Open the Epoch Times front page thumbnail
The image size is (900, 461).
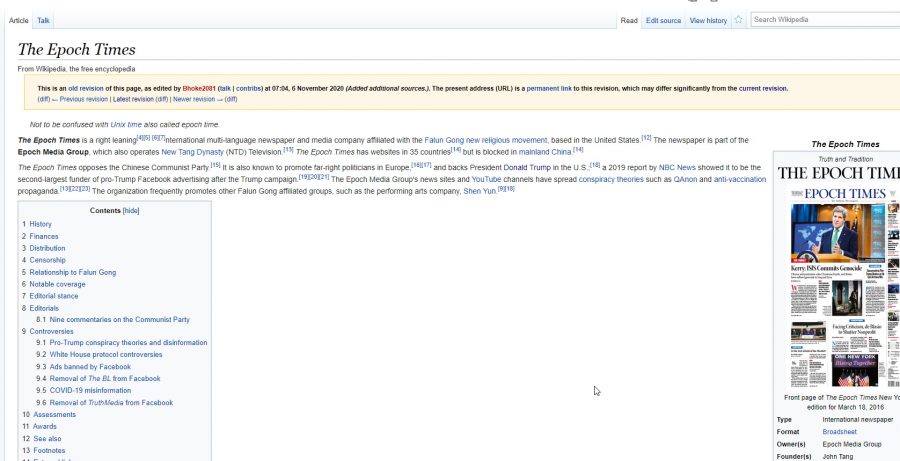(x=844, y=287)
